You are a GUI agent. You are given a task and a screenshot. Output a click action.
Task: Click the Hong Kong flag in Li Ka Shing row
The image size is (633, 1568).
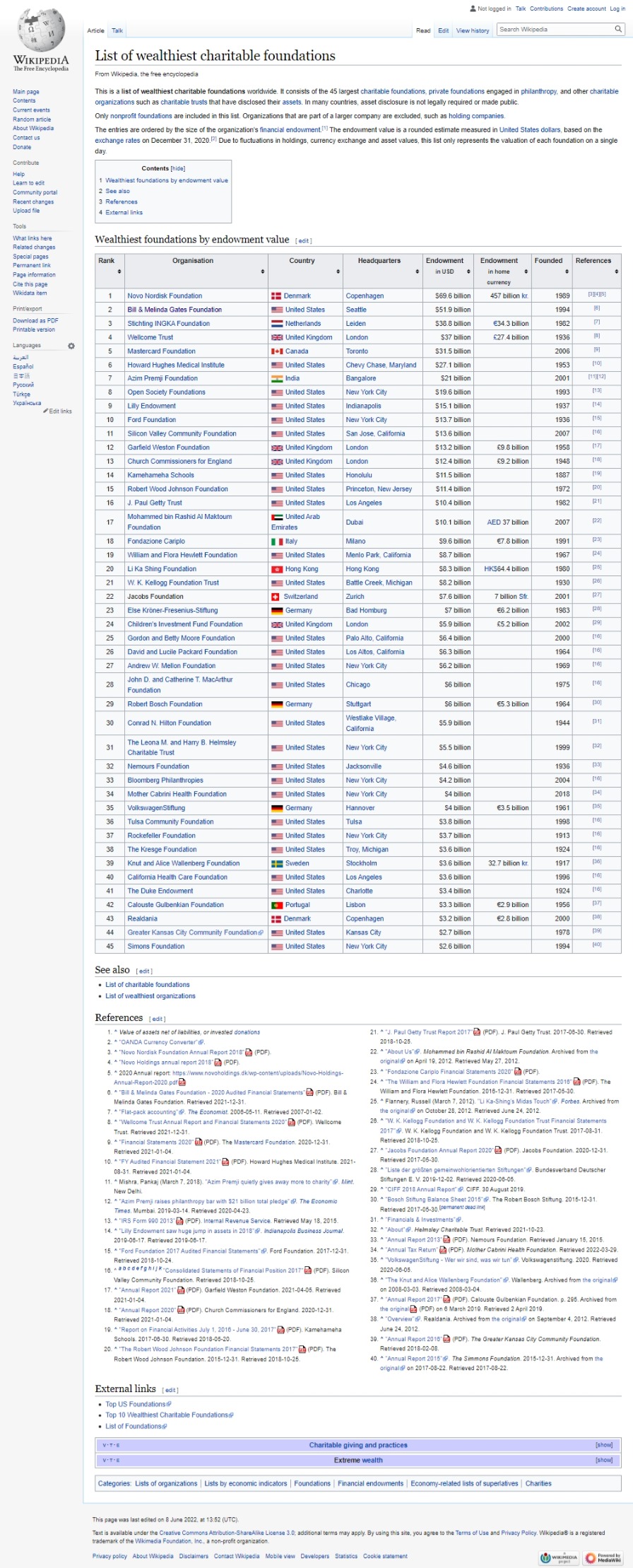277,569
